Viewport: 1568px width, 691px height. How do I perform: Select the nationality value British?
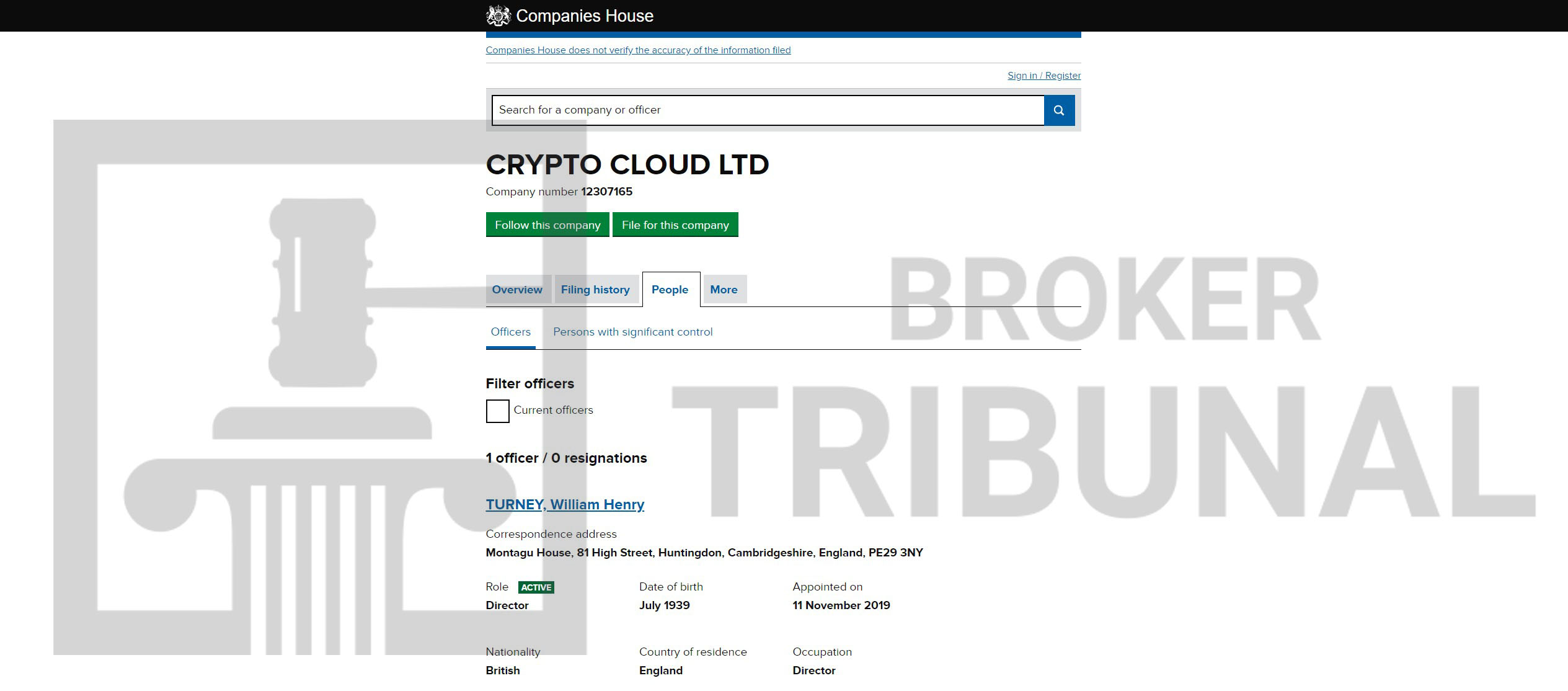[503, 671]
